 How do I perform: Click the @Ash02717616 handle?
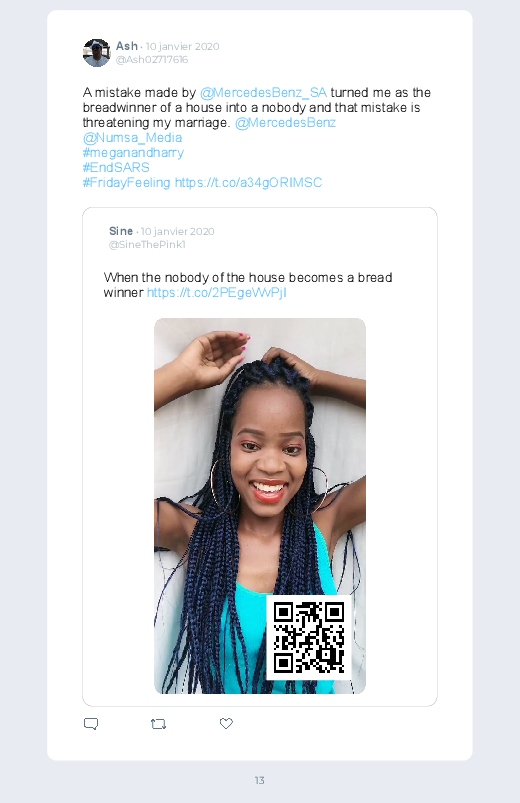click(152, 59)
